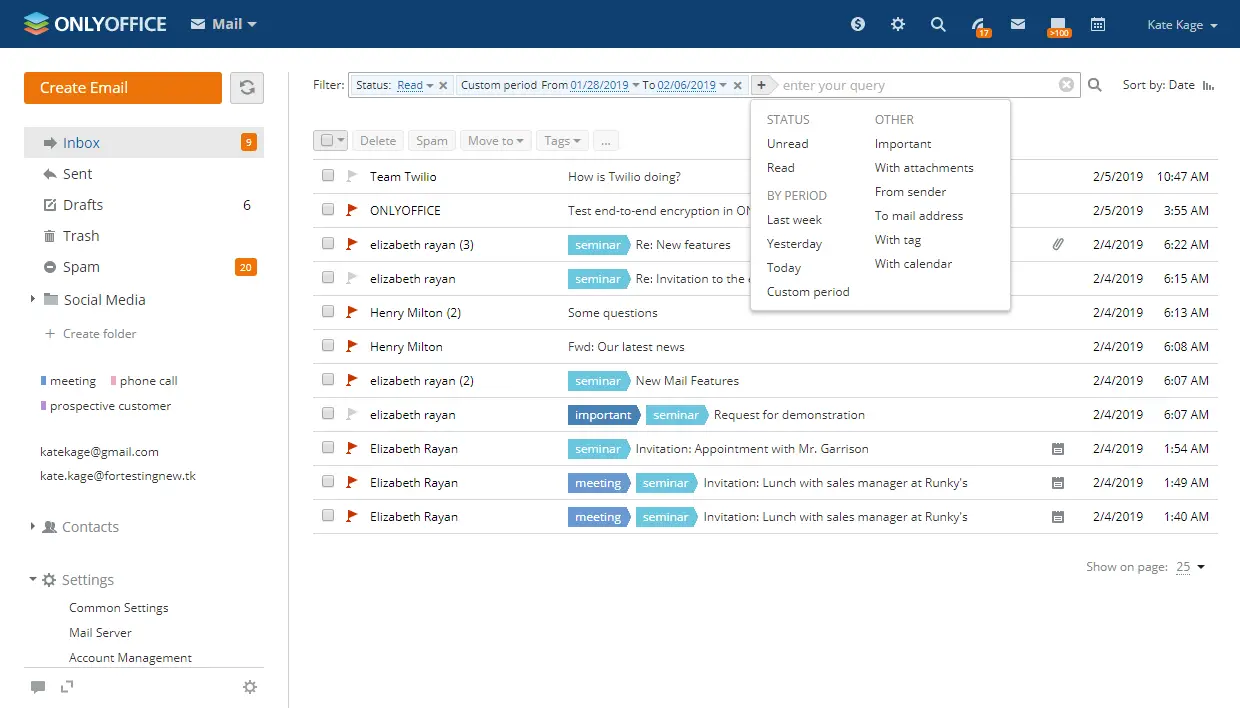Screen dimensions: 1240x708
Task: Check the Fwd: Our latest news checkbox
Action: [327, 346]
